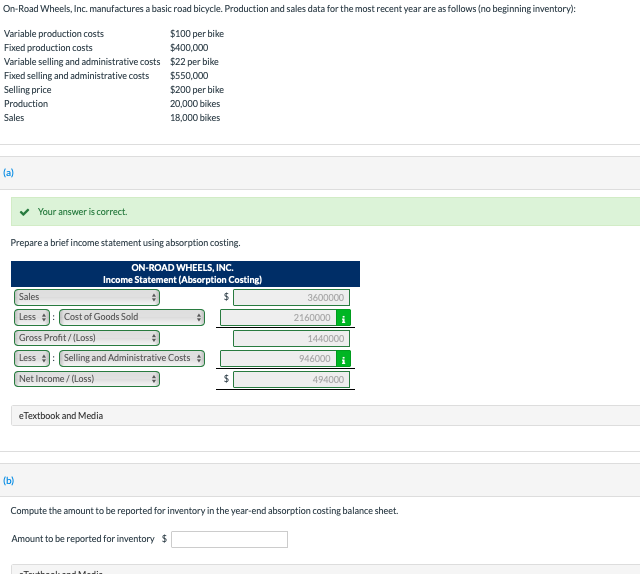
Task: Click the '$200 per bike' selling price
Action: [197, 90]
